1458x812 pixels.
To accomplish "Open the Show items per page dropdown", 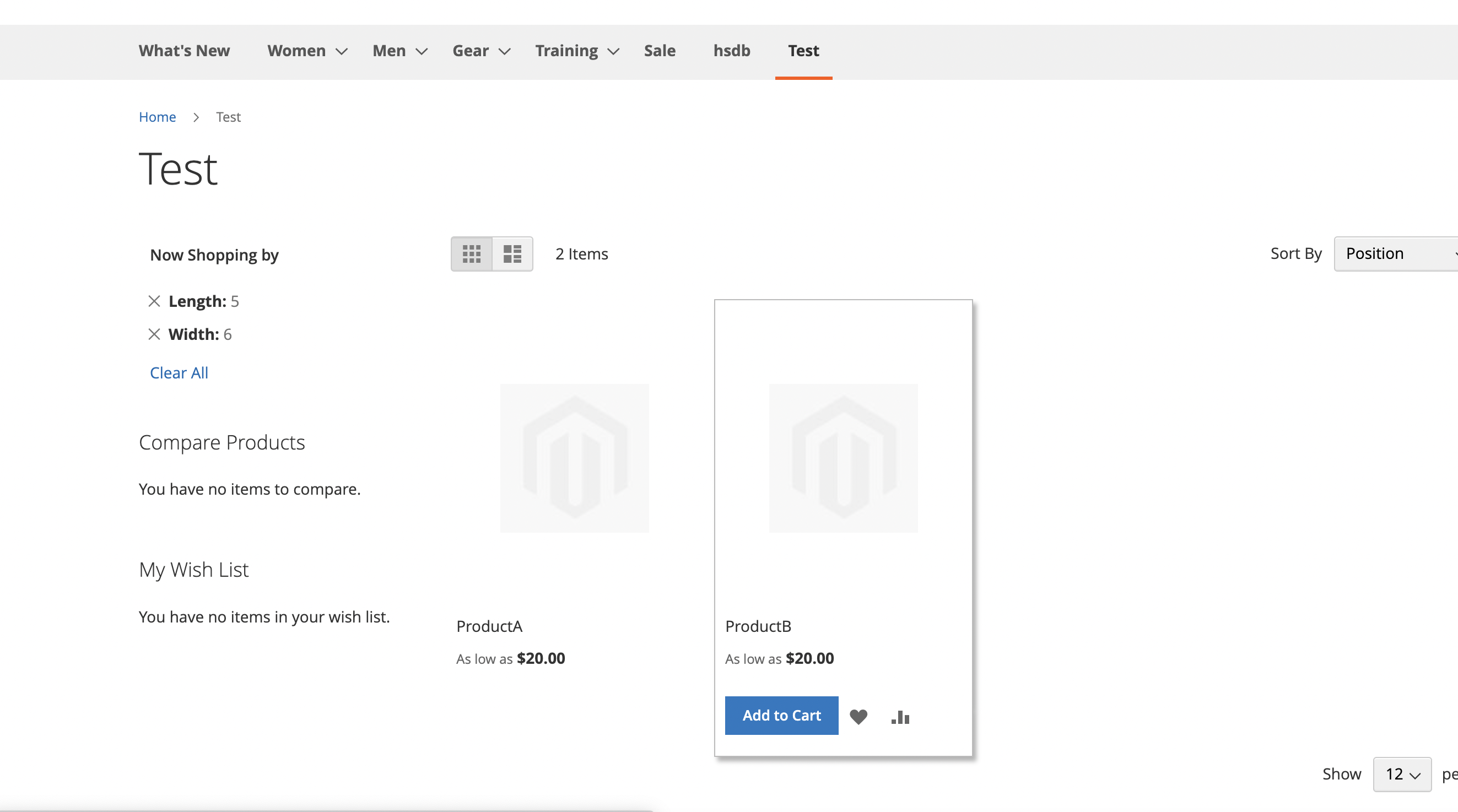I will click(1401, 774).
